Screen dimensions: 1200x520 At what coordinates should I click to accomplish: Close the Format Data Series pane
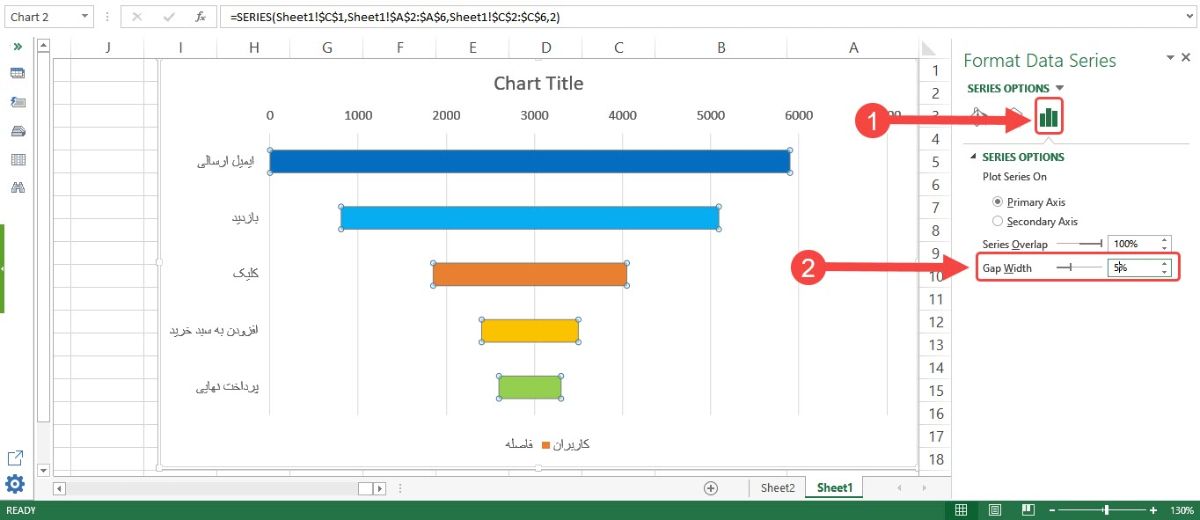pyautogui.click(x=1186, y=58)
